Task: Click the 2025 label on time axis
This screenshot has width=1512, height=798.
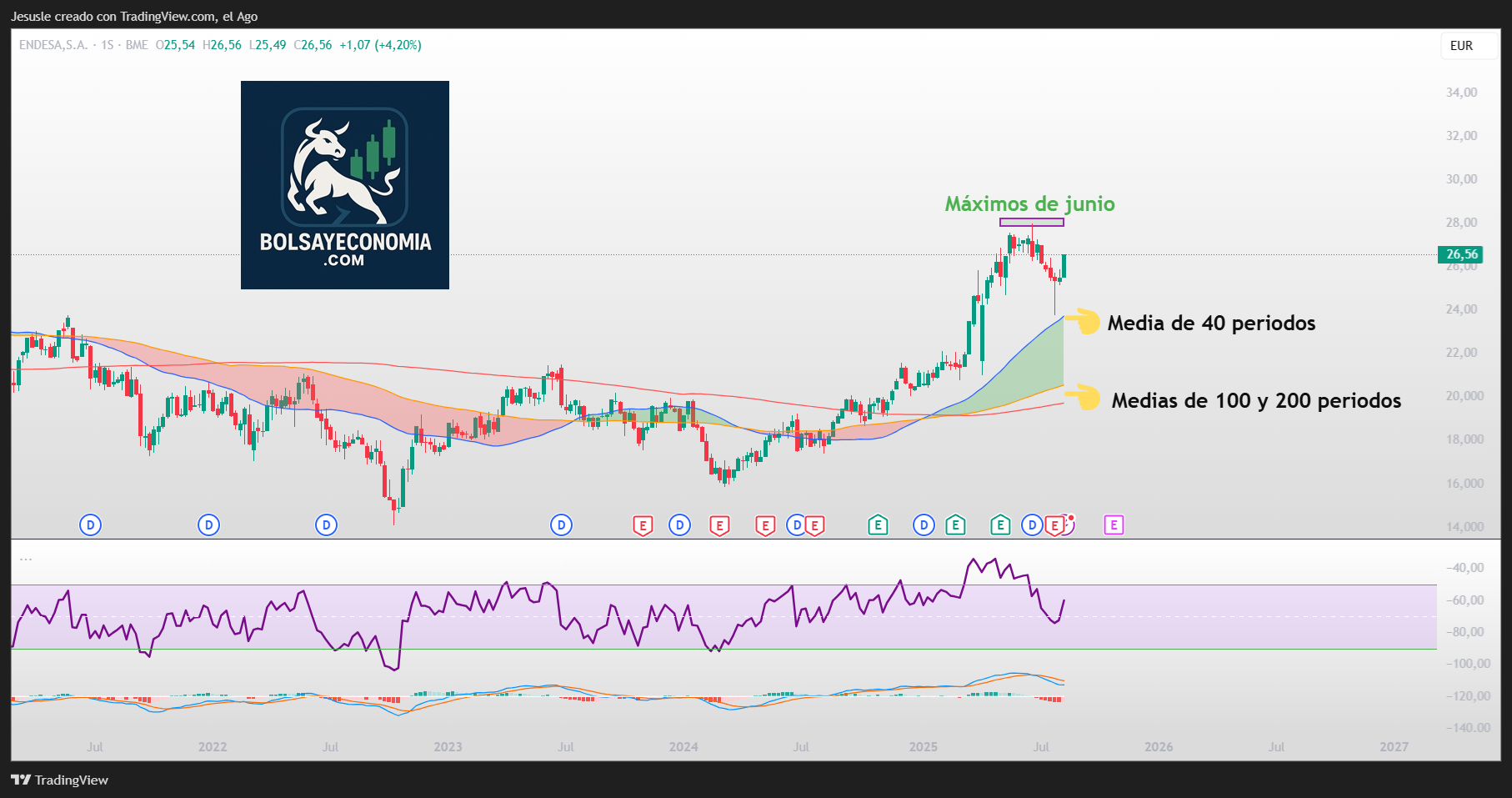Action: (924, 747)
